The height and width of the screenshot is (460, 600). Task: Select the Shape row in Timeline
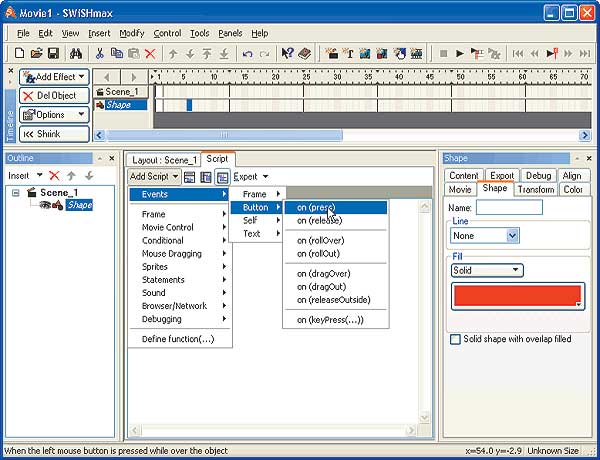[x=121, y=105]
